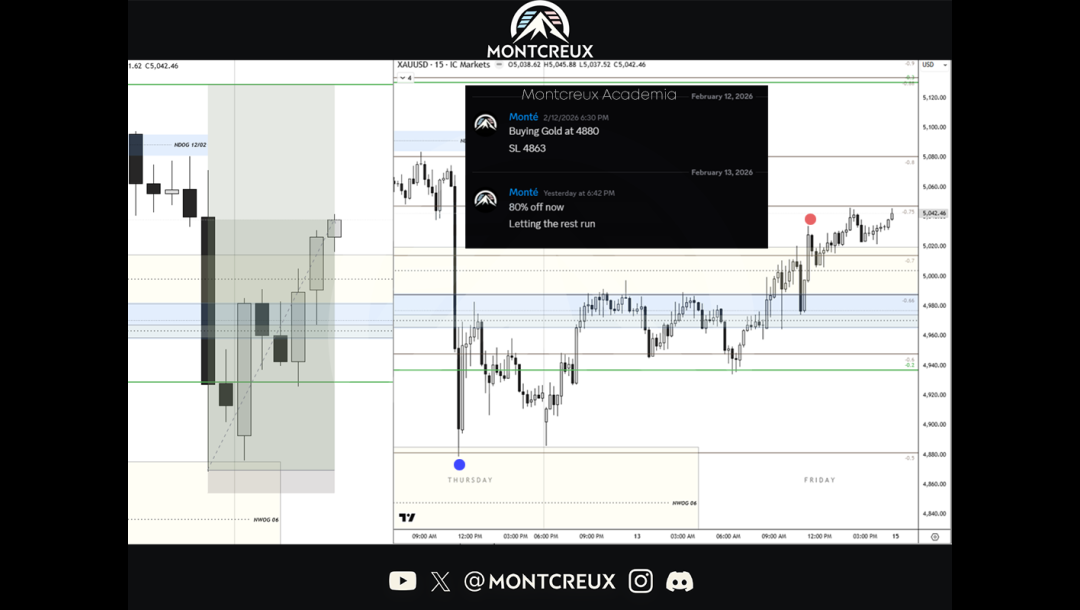Click the FRIDAY session label
This screenshot has height=610, width=1080.
point(820,480)
